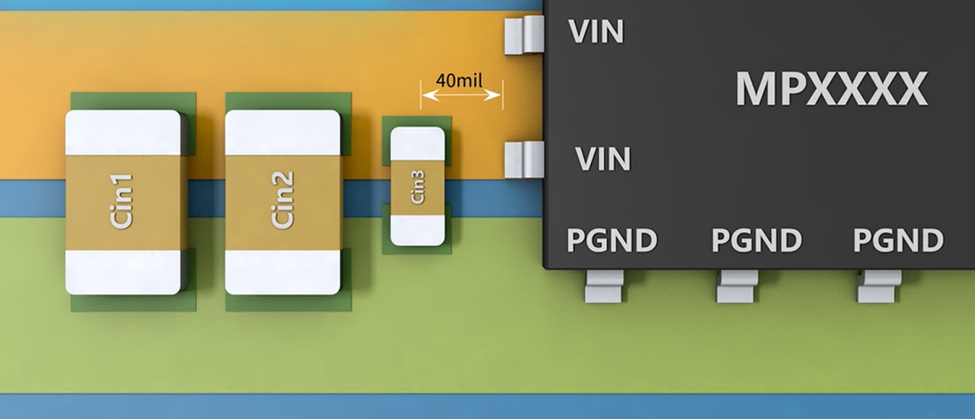Select the Cin2 capacitor body

[283, 203]
